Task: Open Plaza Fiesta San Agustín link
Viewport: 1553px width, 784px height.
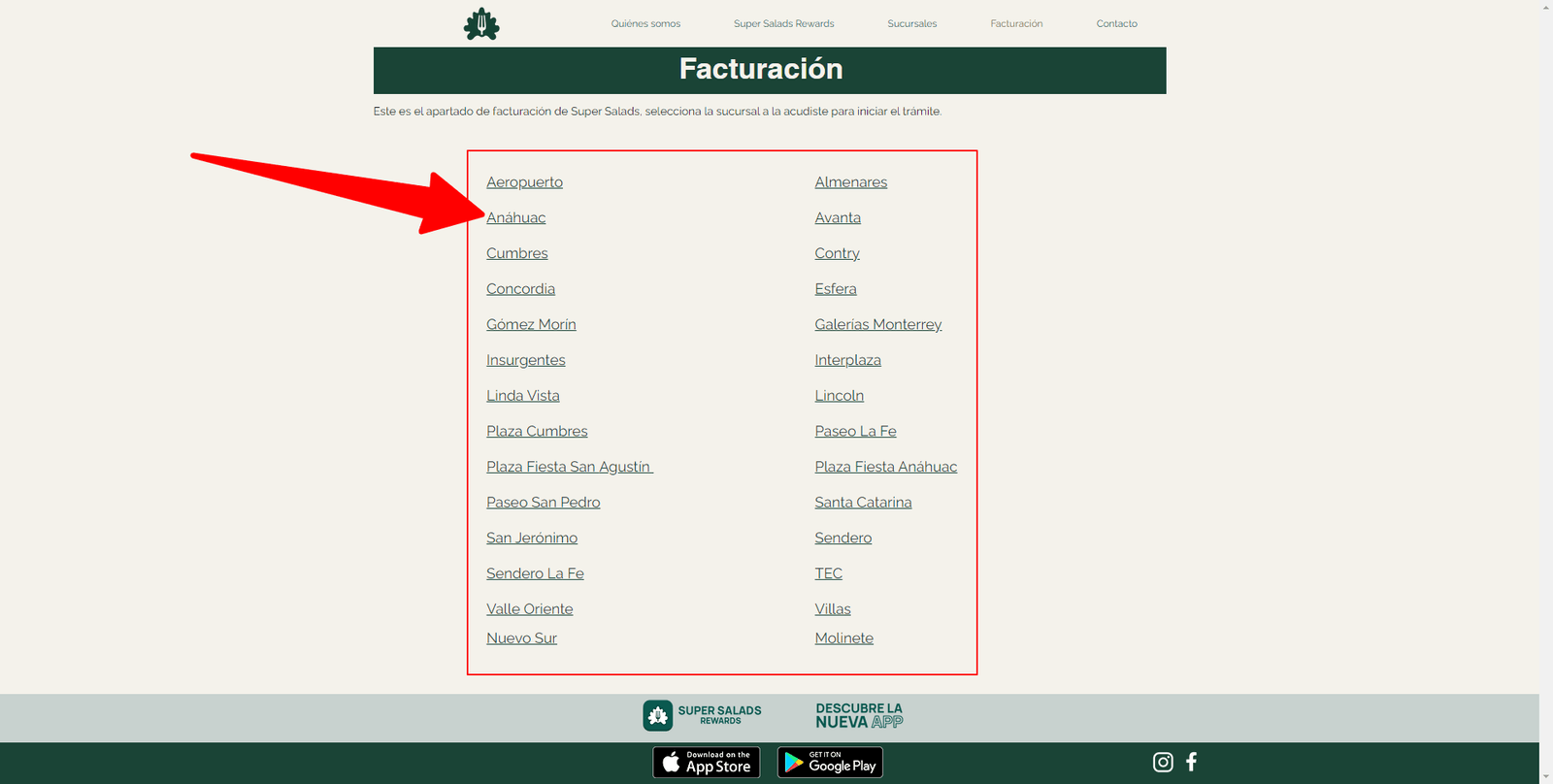Action: tap(570, 467)
